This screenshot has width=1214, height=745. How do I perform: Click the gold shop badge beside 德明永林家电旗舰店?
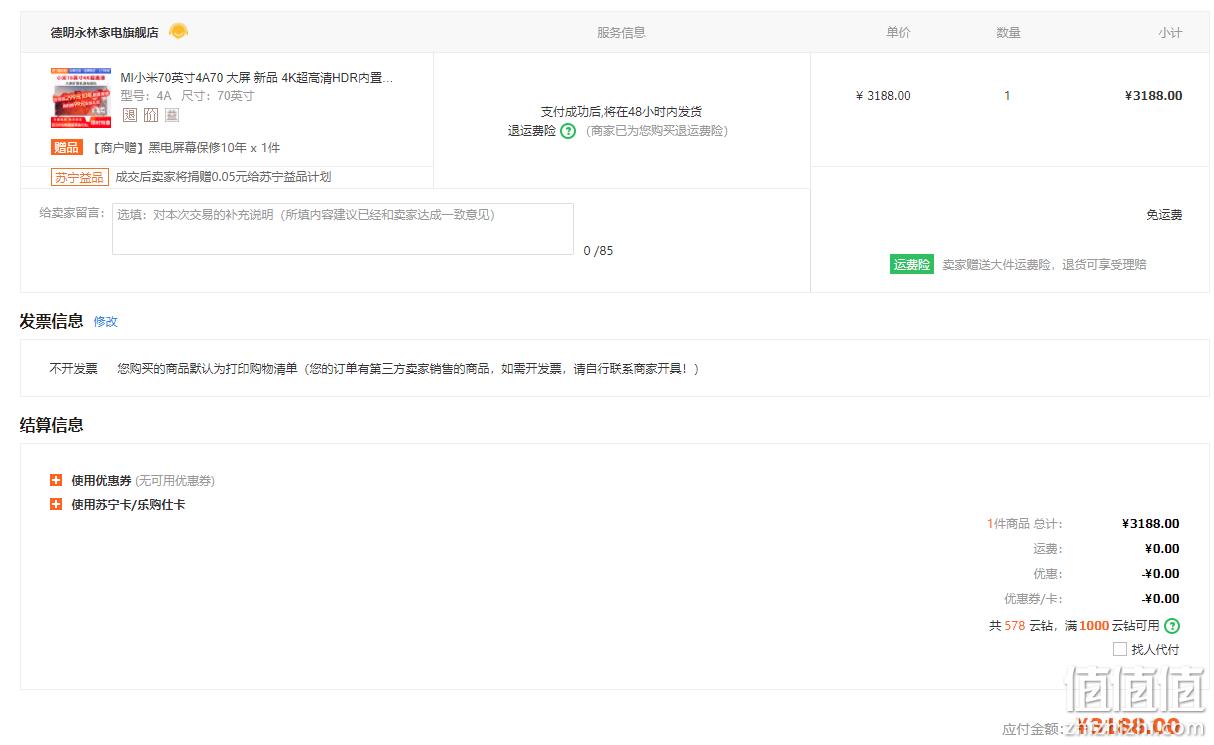pyautogui.click(x=178, y=31)
